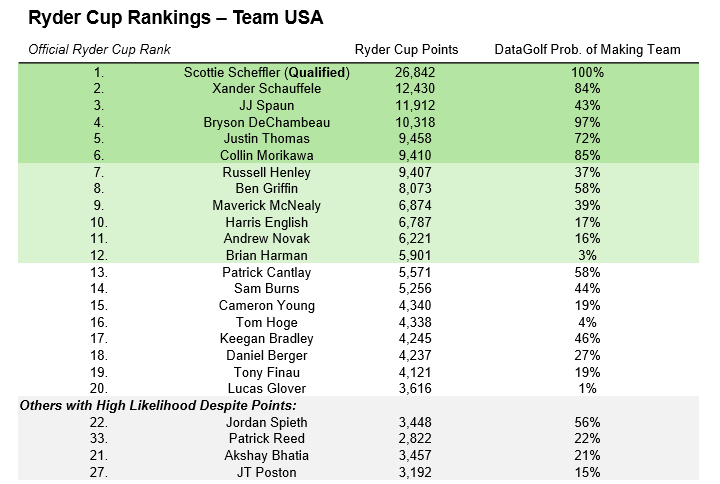Select the Russell Henley row name
720x484 pixels.
[x=267, y=173]
